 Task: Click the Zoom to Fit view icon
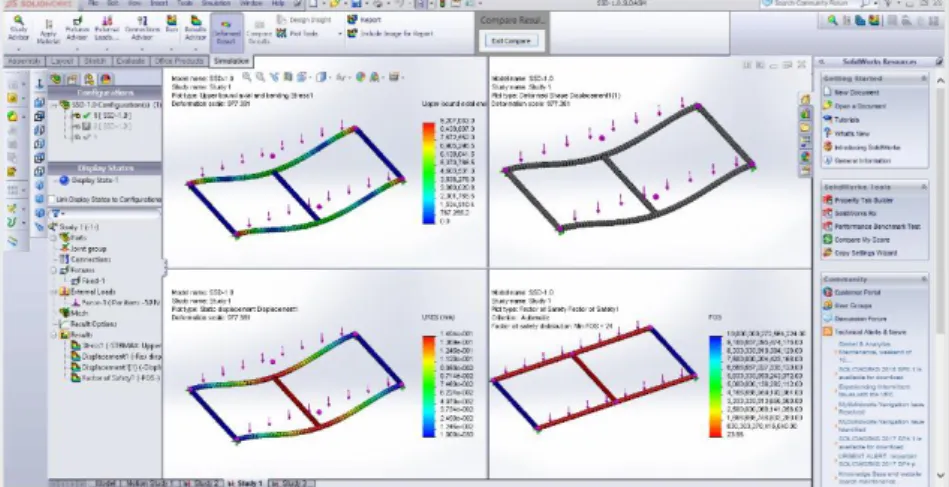pyautogui.click(x=248, y=77)
